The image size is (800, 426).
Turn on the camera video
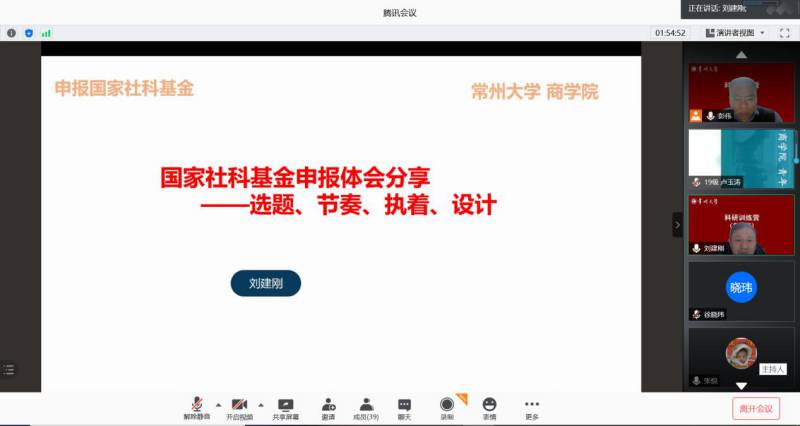point(239,406)
